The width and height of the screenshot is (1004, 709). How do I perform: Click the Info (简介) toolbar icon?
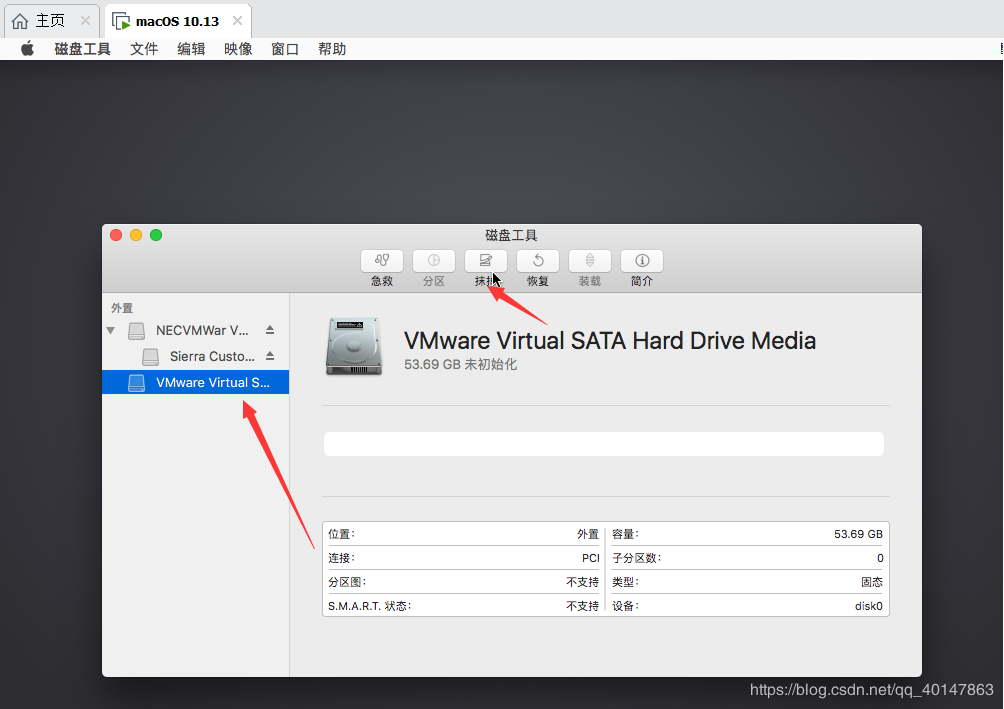[642, 261]
